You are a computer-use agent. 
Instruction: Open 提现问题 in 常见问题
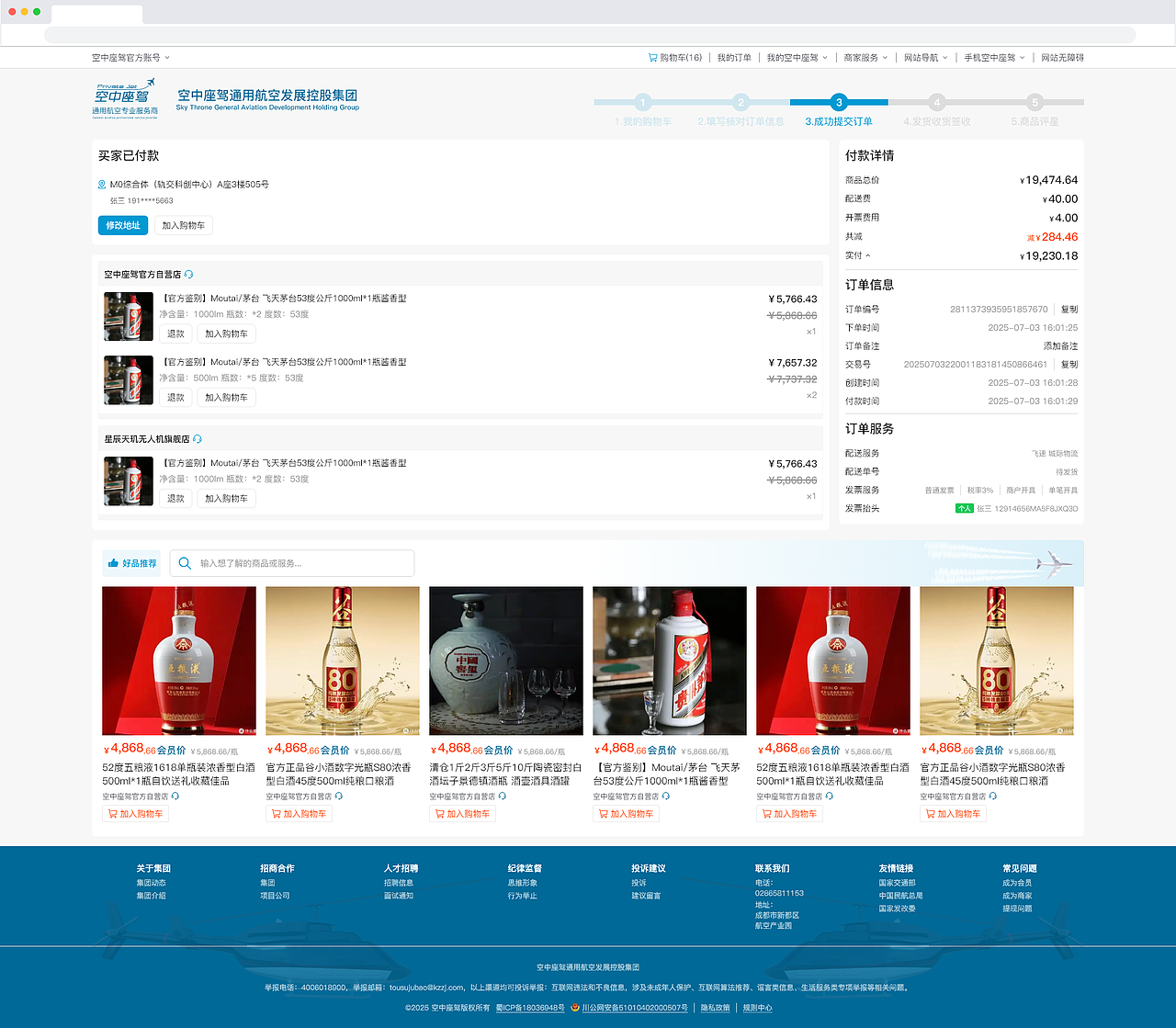point(1017,909)
